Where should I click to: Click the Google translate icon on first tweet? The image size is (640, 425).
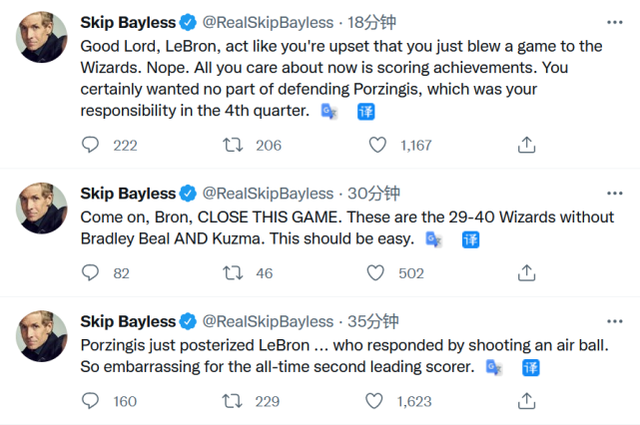pos(329,112)
